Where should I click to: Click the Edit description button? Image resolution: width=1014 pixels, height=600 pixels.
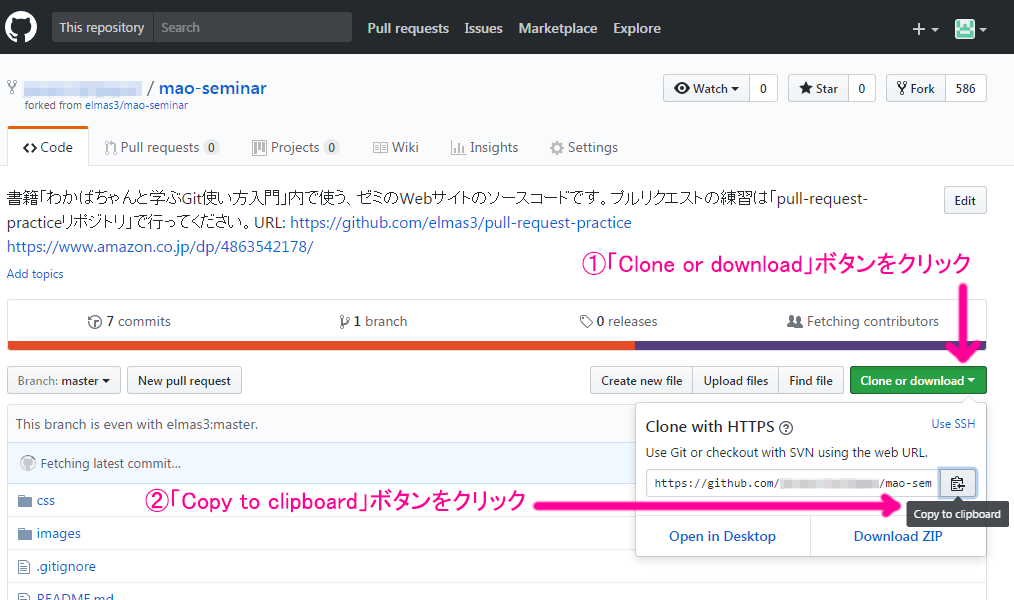coord(965,200)
